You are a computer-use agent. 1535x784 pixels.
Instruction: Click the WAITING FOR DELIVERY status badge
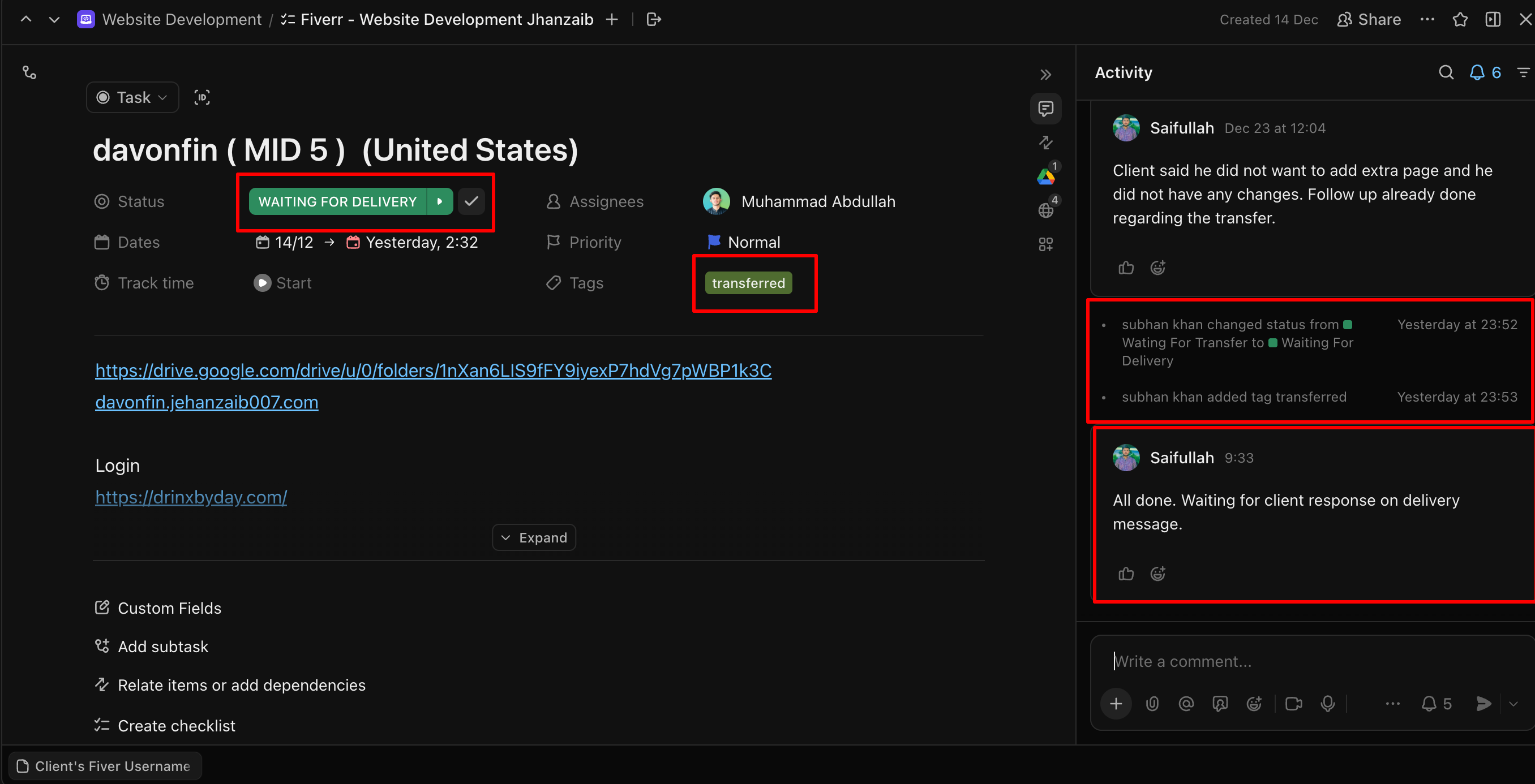(x=337, y=201)
